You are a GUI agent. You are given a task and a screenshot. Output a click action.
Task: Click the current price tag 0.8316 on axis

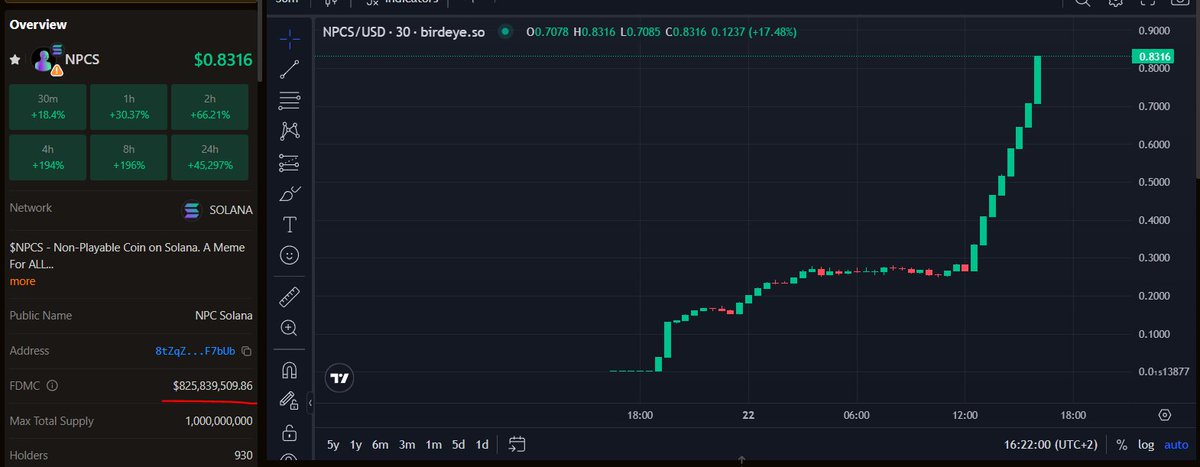pyautogui.click(x=1153, y=57)
